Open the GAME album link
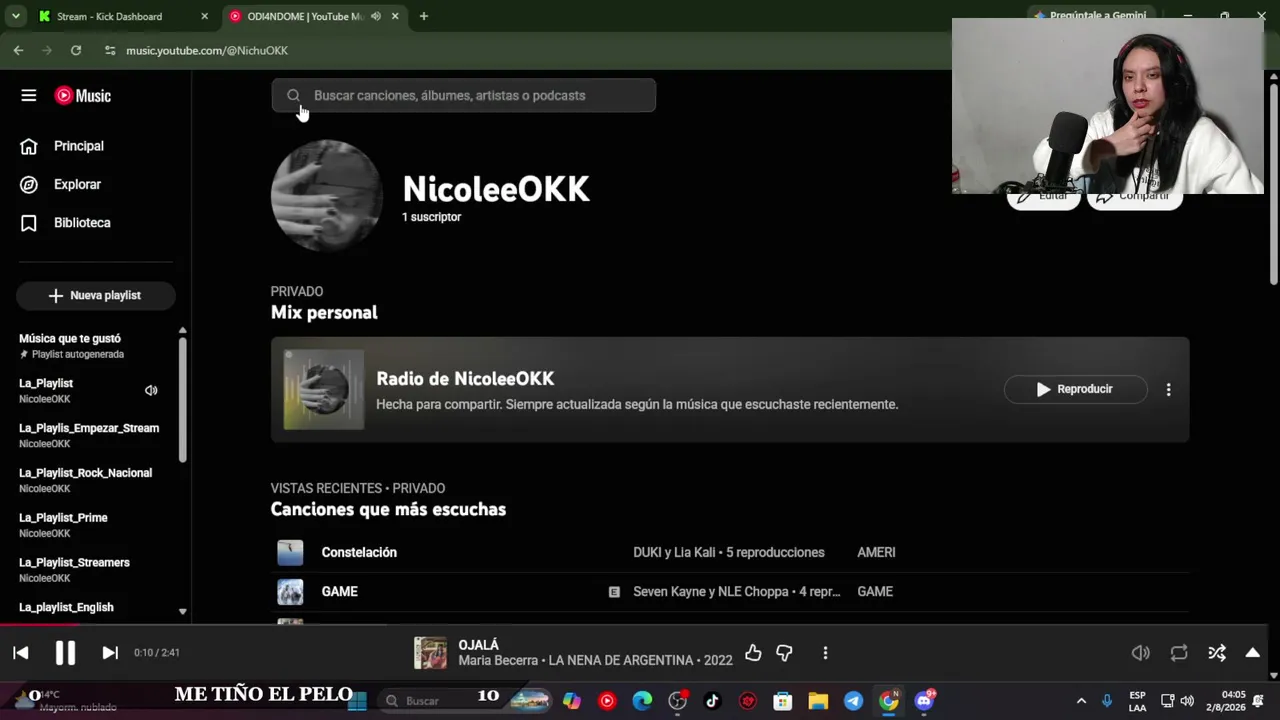The height and width of the screenshot is (720, 1280). coord(875,591)
